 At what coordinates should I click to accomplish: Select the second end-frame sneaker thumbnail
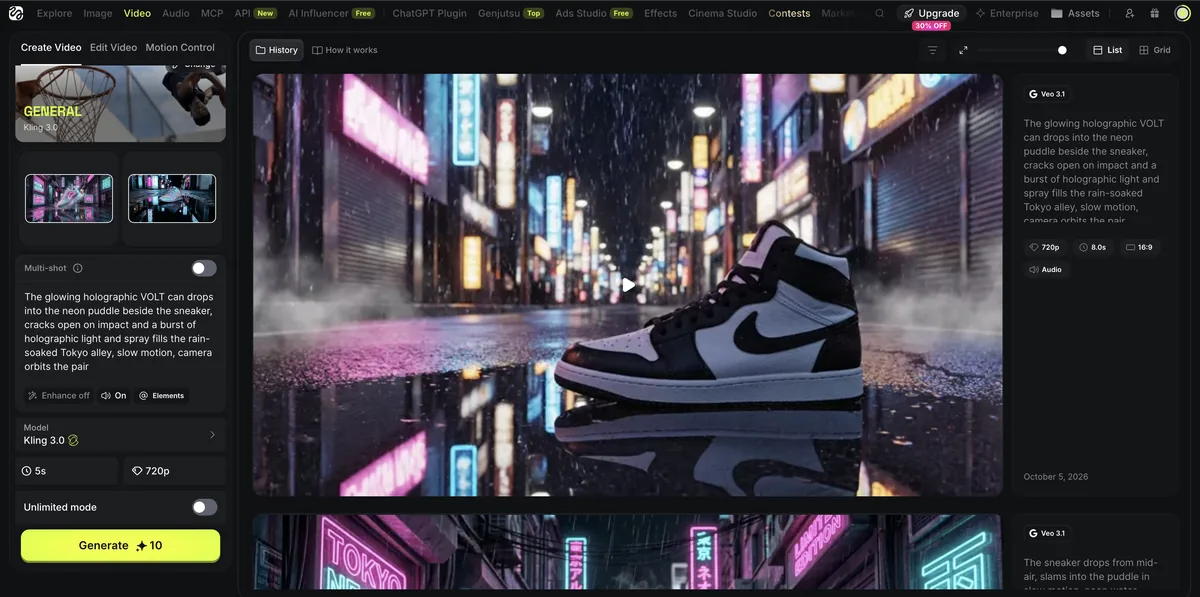click(x=172, y=198)
